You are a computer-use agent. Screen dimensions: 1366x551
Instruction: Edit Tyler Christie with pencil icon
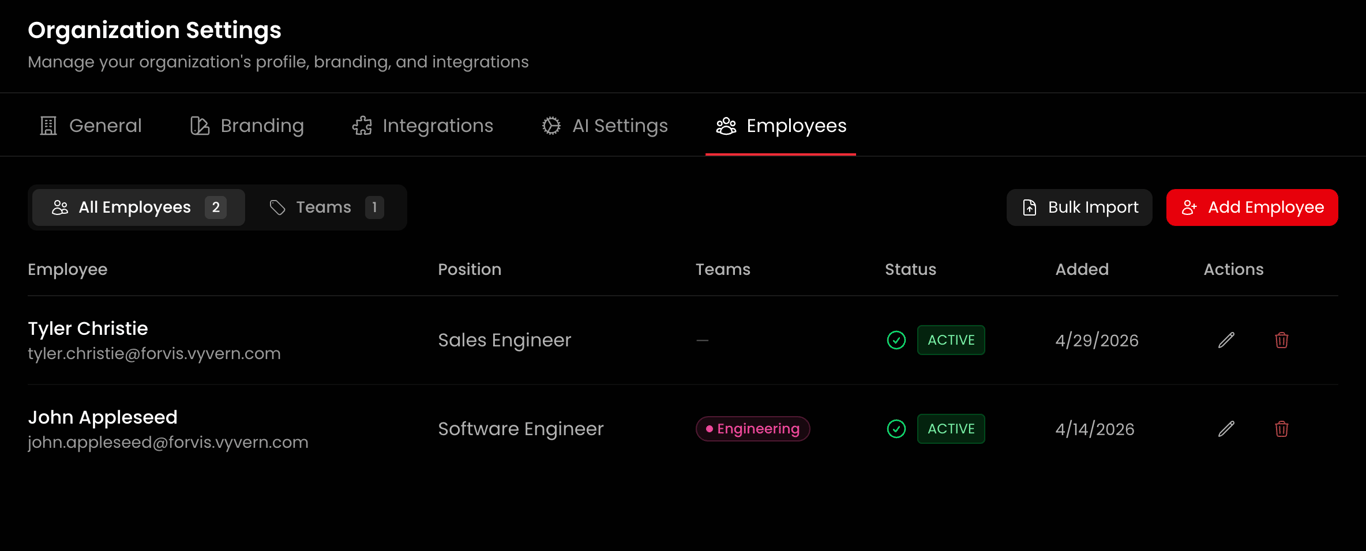pos(1226,340)
